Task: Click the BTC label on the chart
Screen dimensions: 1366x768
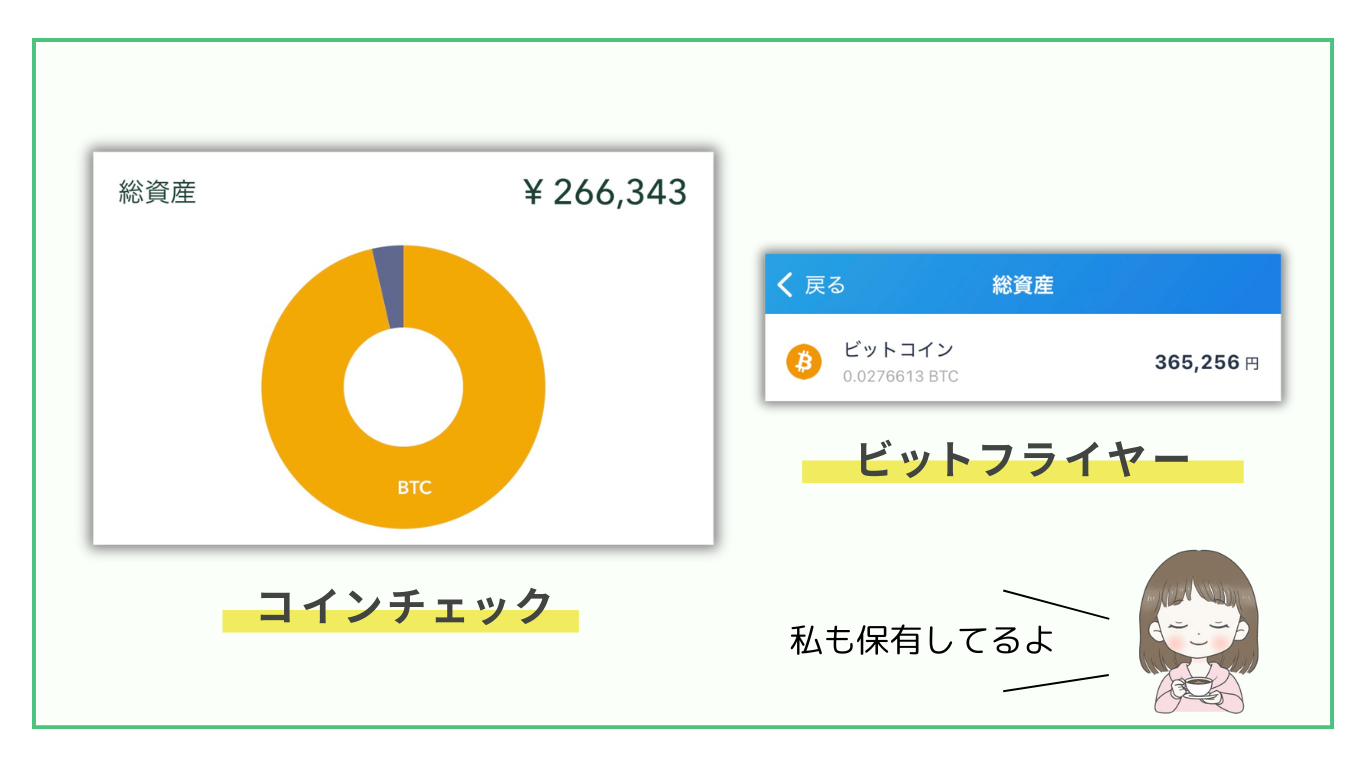Action: tap(414, 488)
